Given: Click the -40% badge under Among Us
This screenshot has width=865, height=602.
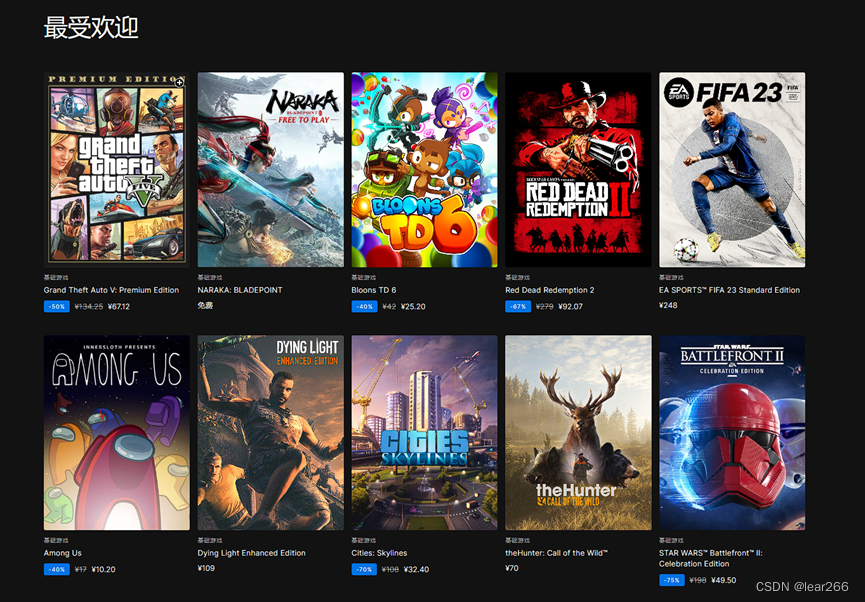Looking at the screenshot, I should pyautogui.click(x=57, y=569).
